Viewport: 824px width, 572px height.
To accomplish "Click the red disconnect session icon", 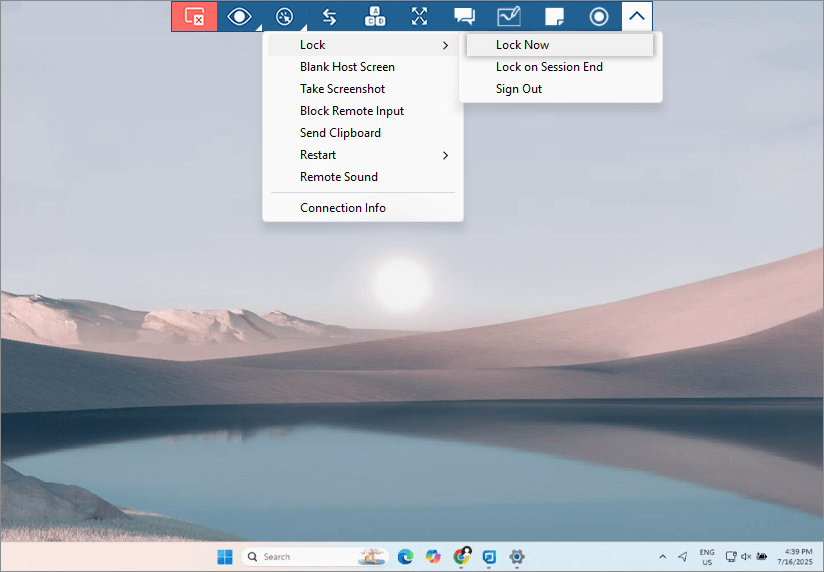I will click(x=195, y=16).
